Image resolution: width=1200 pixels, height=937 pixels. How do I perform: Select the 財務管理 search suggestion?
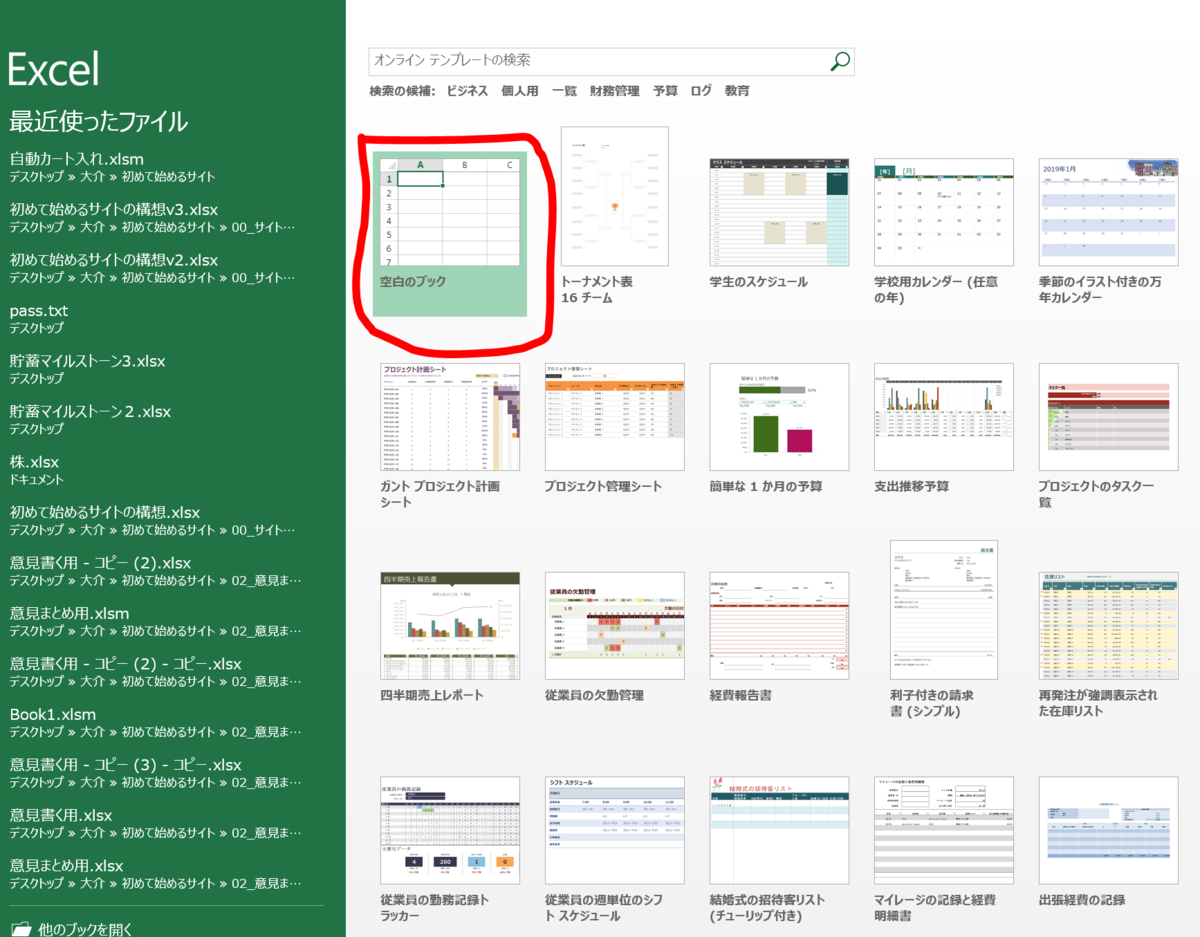(x=614, y=91)
